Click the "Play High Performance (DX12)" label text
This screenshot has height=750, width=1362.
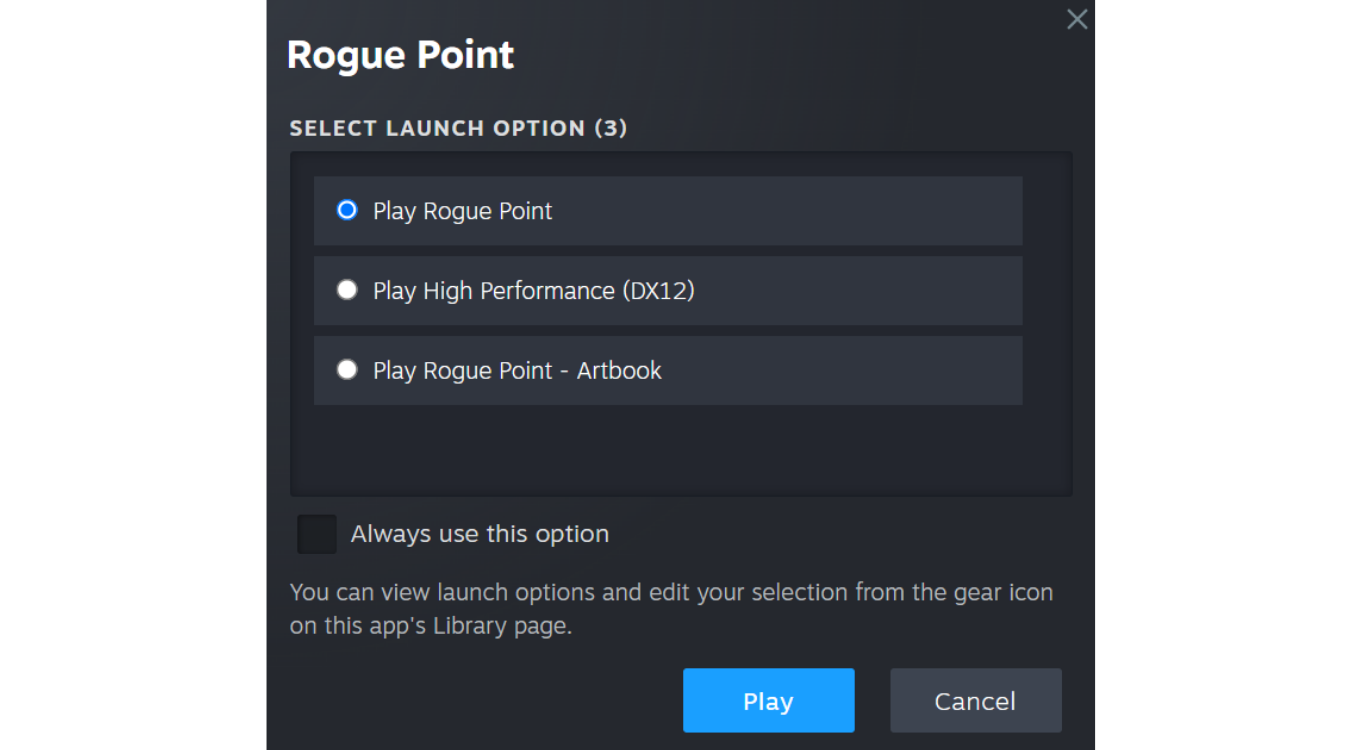click(533, 291)
